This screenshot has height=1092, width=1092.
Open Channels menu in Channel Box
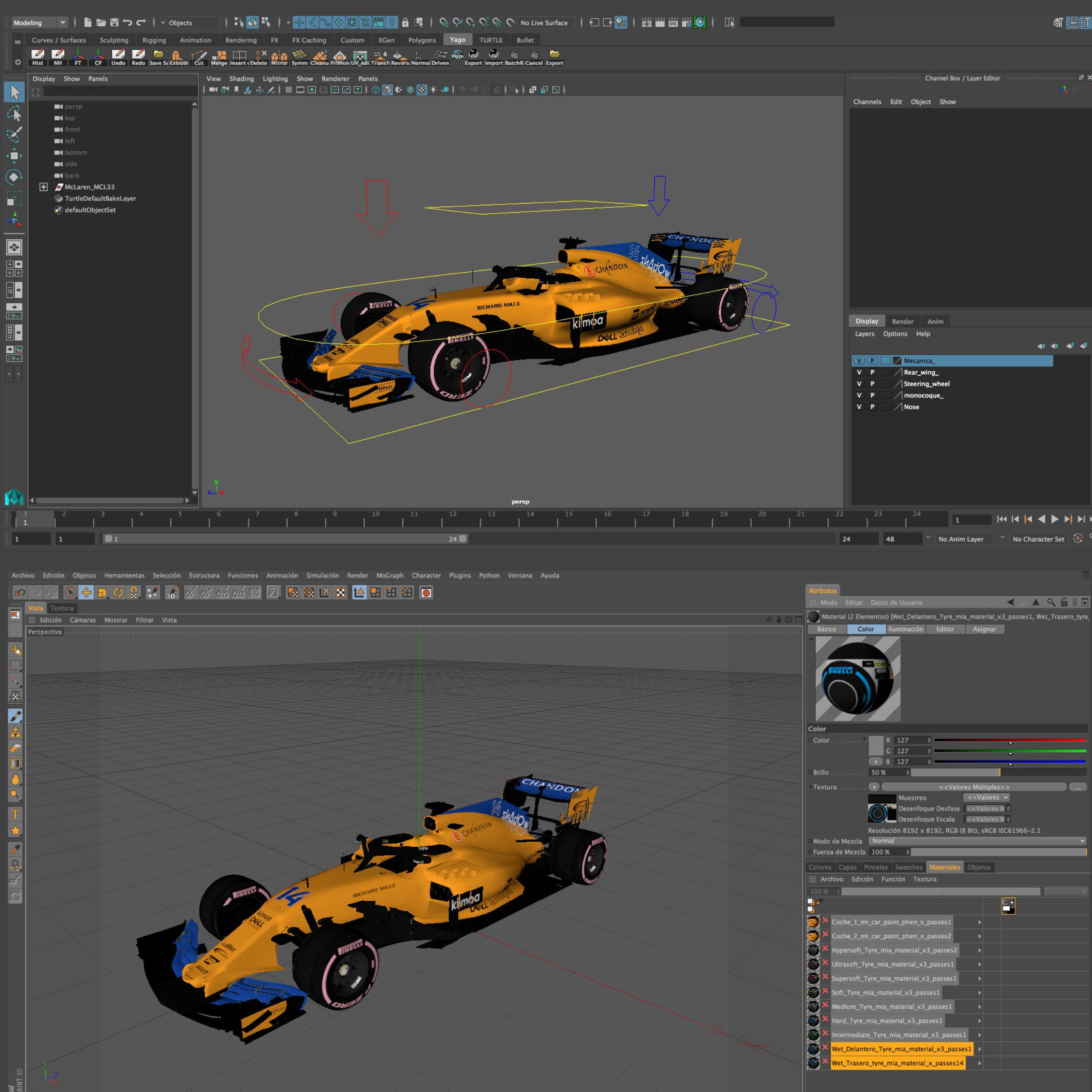point(867,102)
